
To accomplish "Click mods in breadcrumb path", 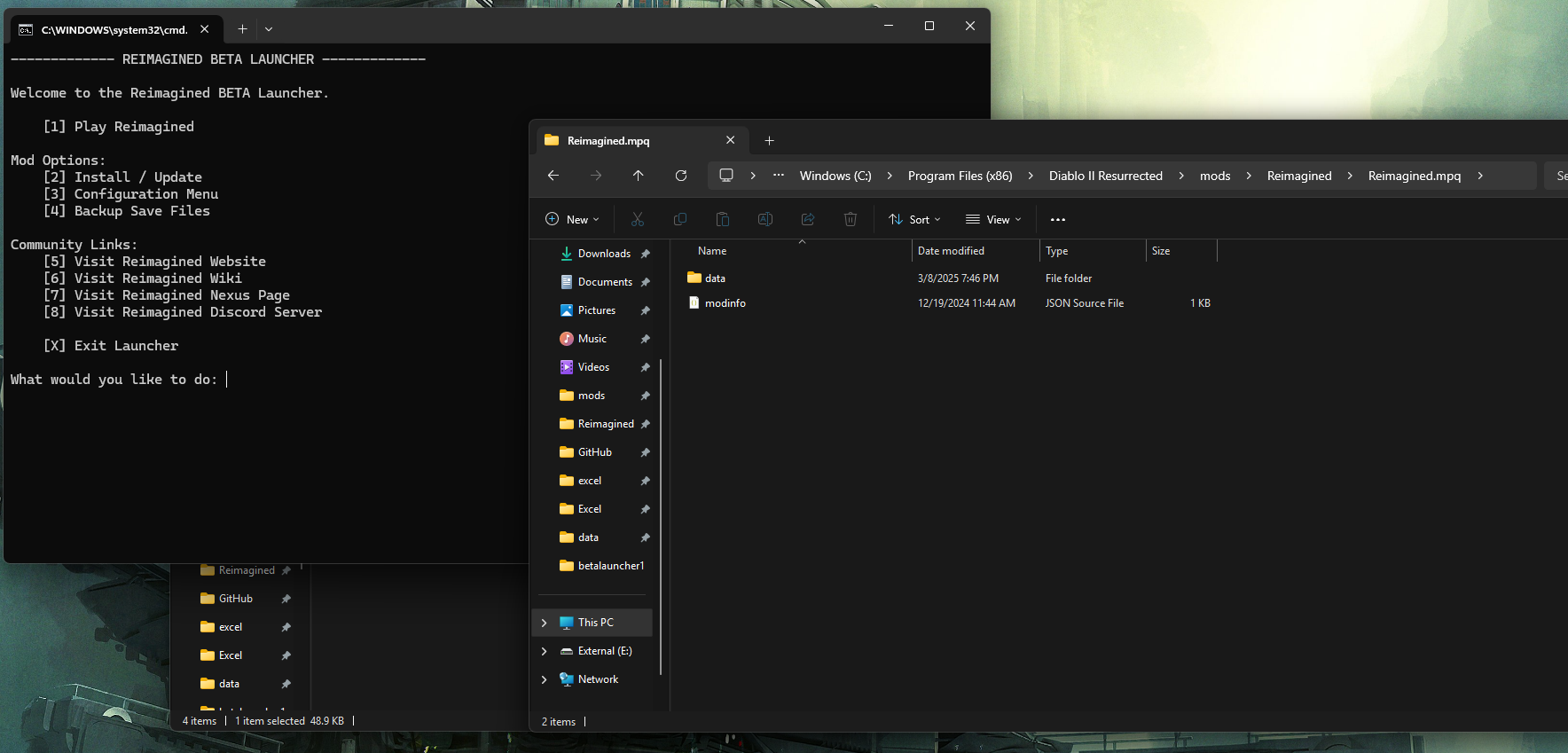I will 1215,176.
